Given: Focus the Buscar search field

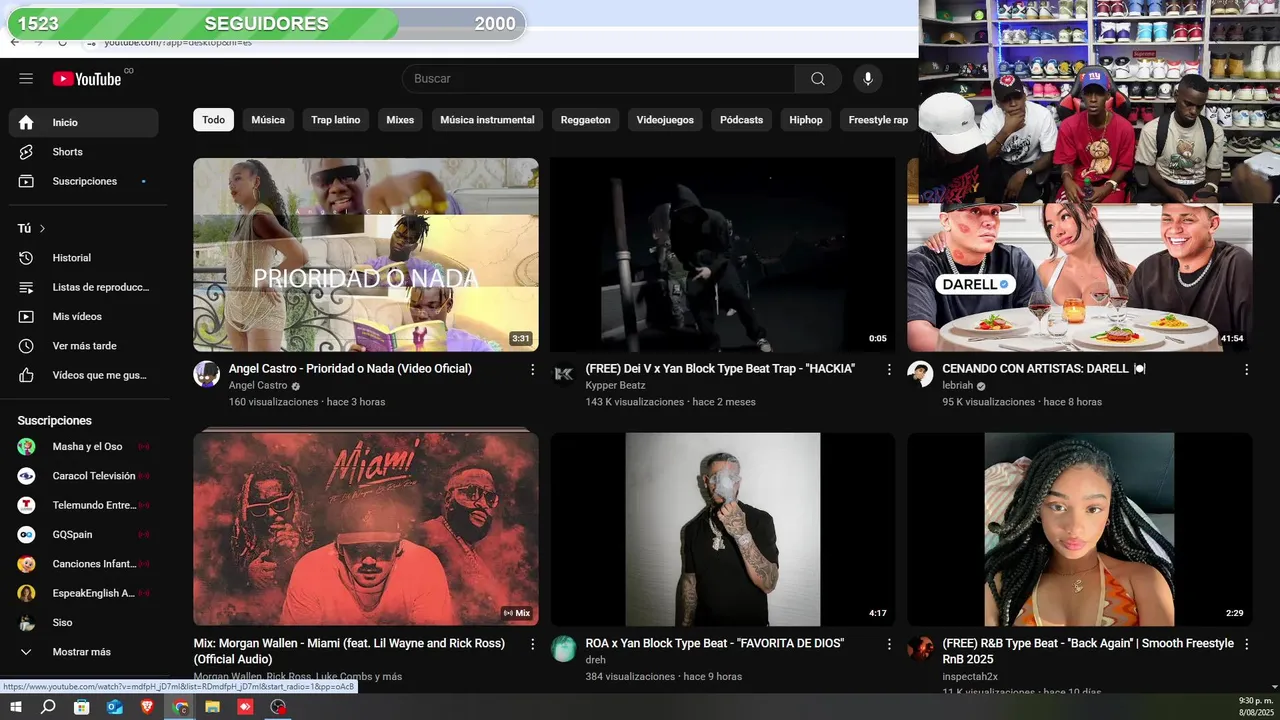Looking at the screenshot, I should click(599, 79).
